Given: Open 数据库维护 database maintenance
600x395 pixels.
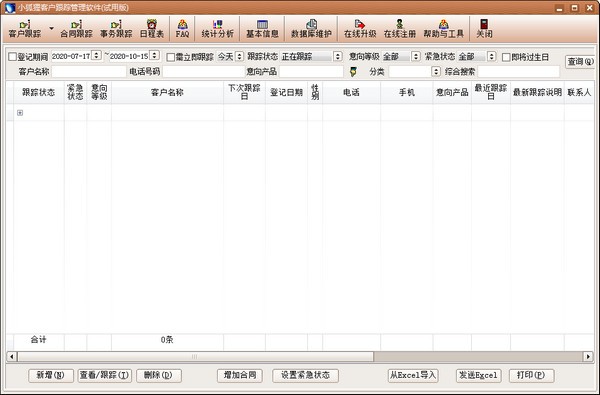Looking at the screenshot, I should pos(311,29).
